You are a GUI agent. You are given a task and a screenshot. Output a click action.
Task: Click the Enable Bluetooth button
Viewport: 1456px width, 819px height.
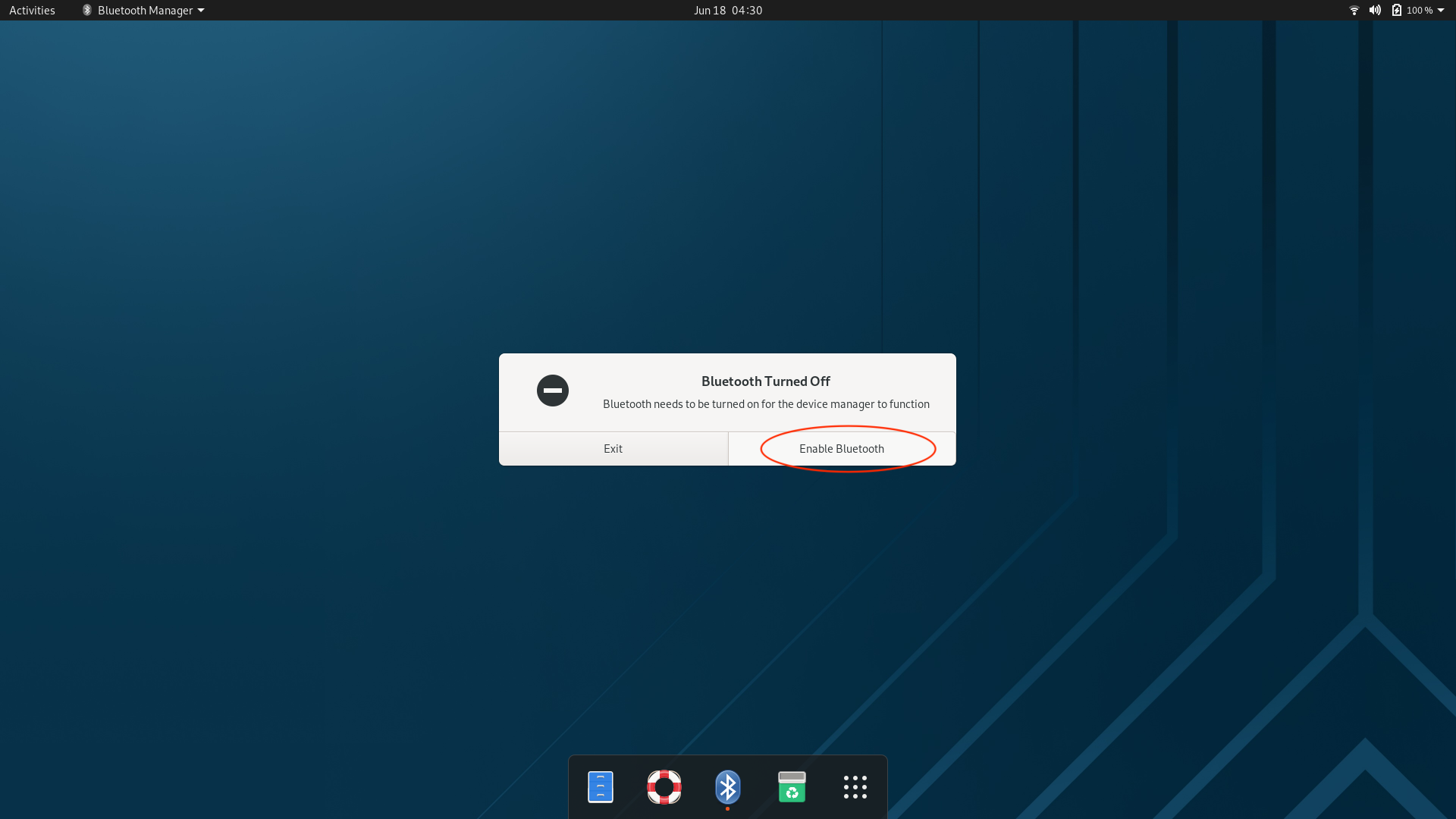click(x=842, y=449)
